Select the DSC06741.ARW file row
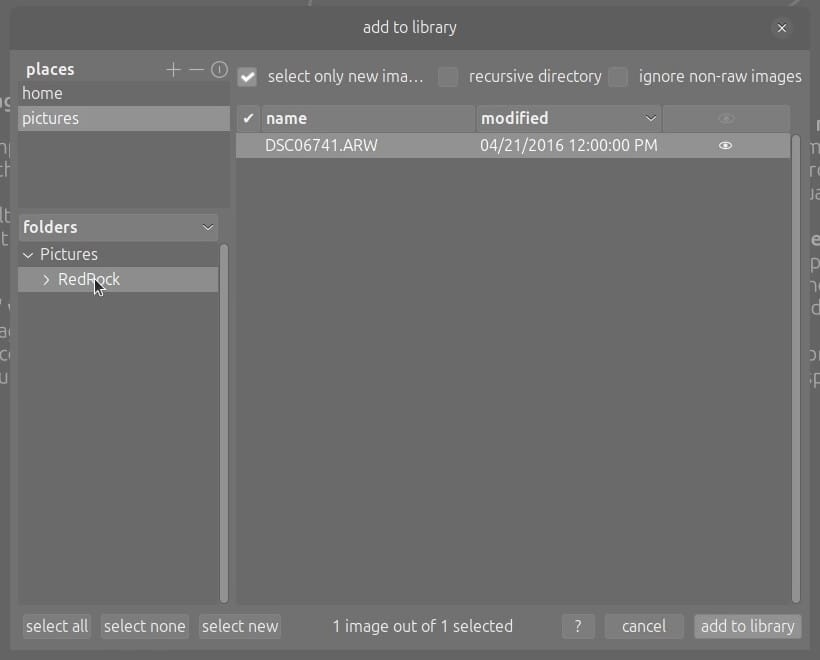This screenshot has width=820, height=660. tap(512, 145)
